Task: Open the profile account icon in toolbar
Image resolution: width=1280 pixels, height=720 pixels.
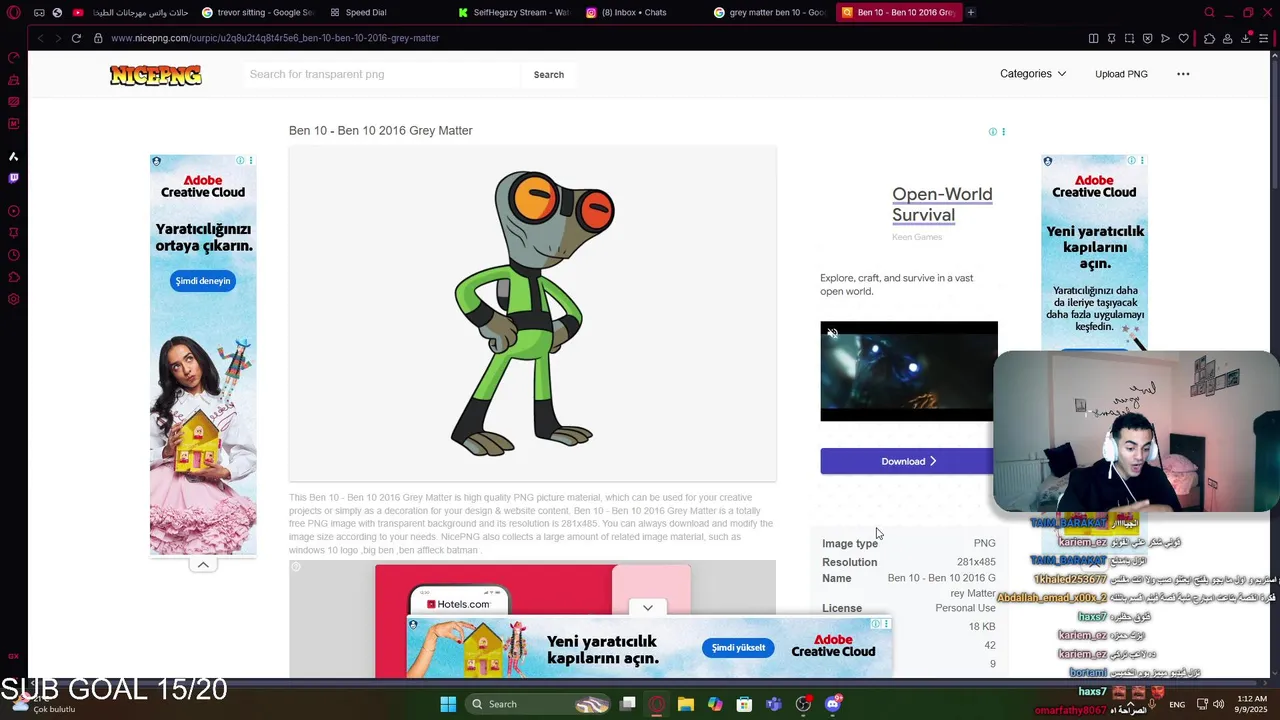Action: click(x=1227, y=38)
